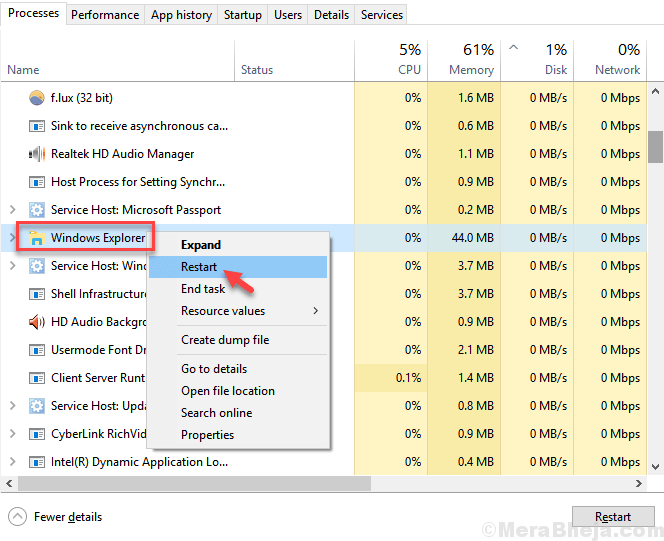Click the 1.6 MB memory value
Viewport: 664px width, 541px height.
pyautogui.click(x=476, y=98)
